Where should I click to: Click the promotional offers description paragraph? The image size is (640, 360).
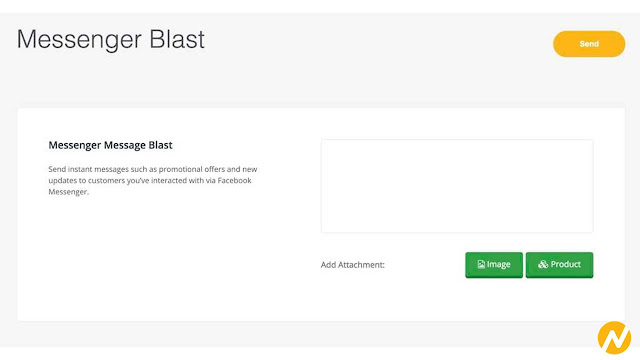pyautogui.click(x=153, y=180)
